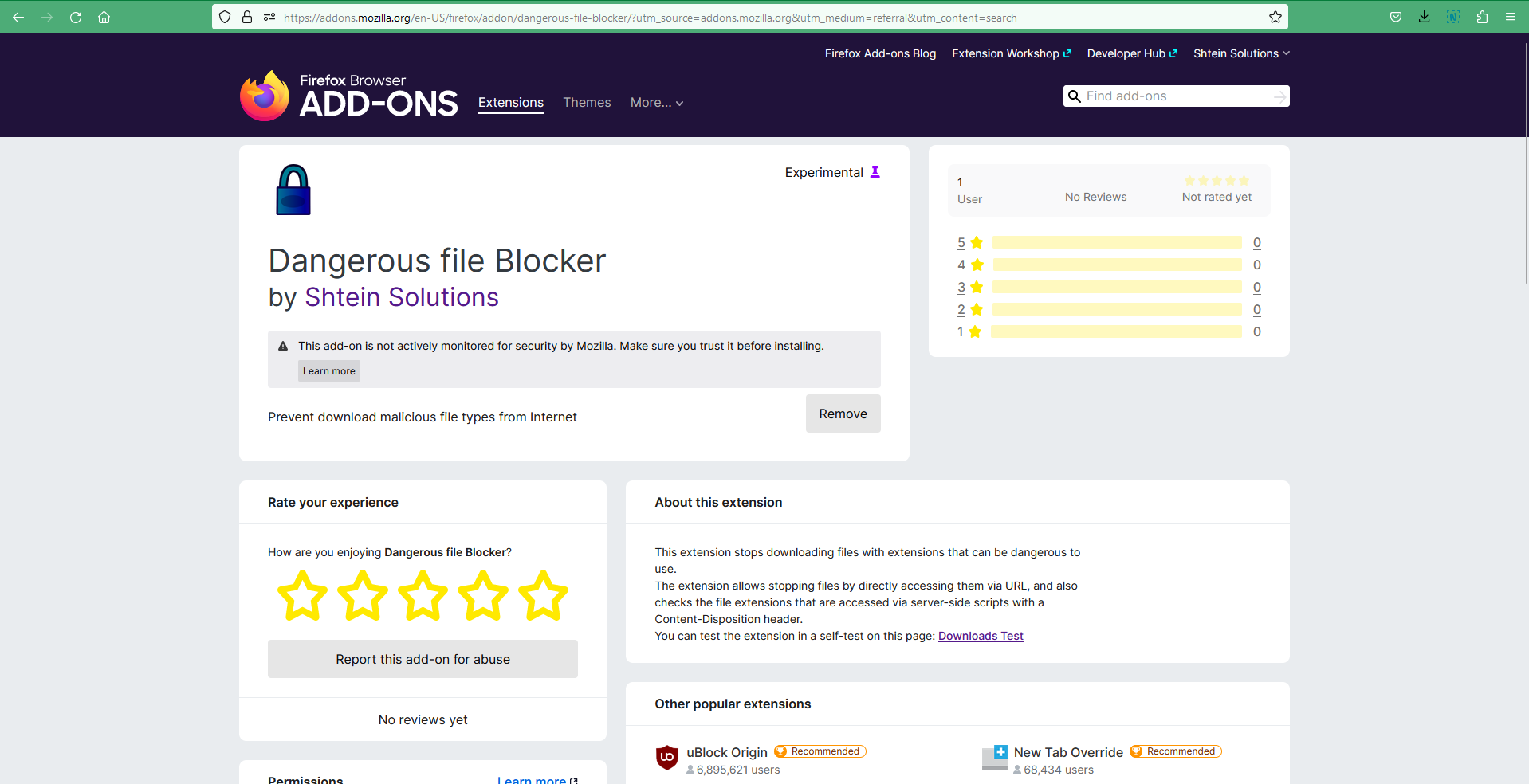Rate the add-on one star
This screenshot has width=1529, height=784.
click(x=302, y=595)
